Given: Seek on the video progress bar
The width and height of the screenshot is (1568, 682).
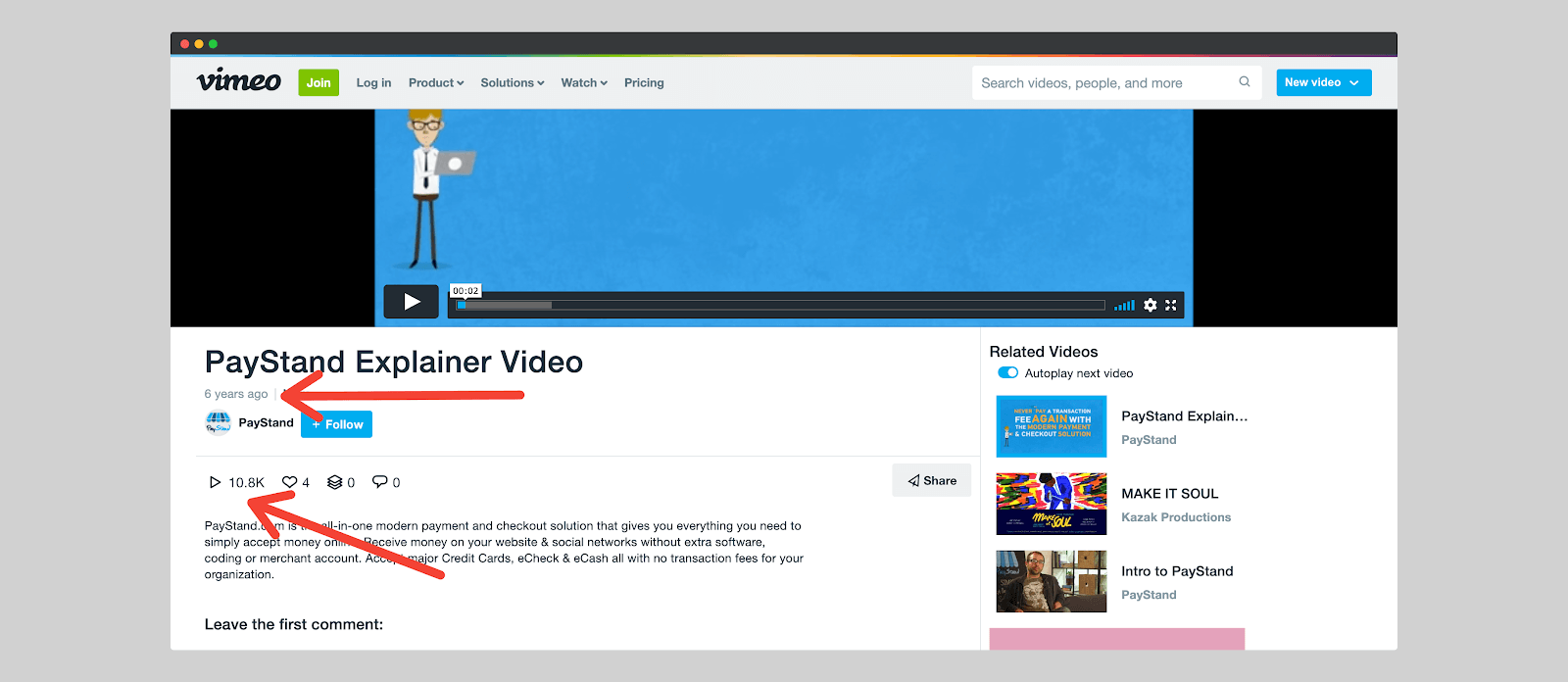Looking at the screenshot, I should tap(780, 306).
